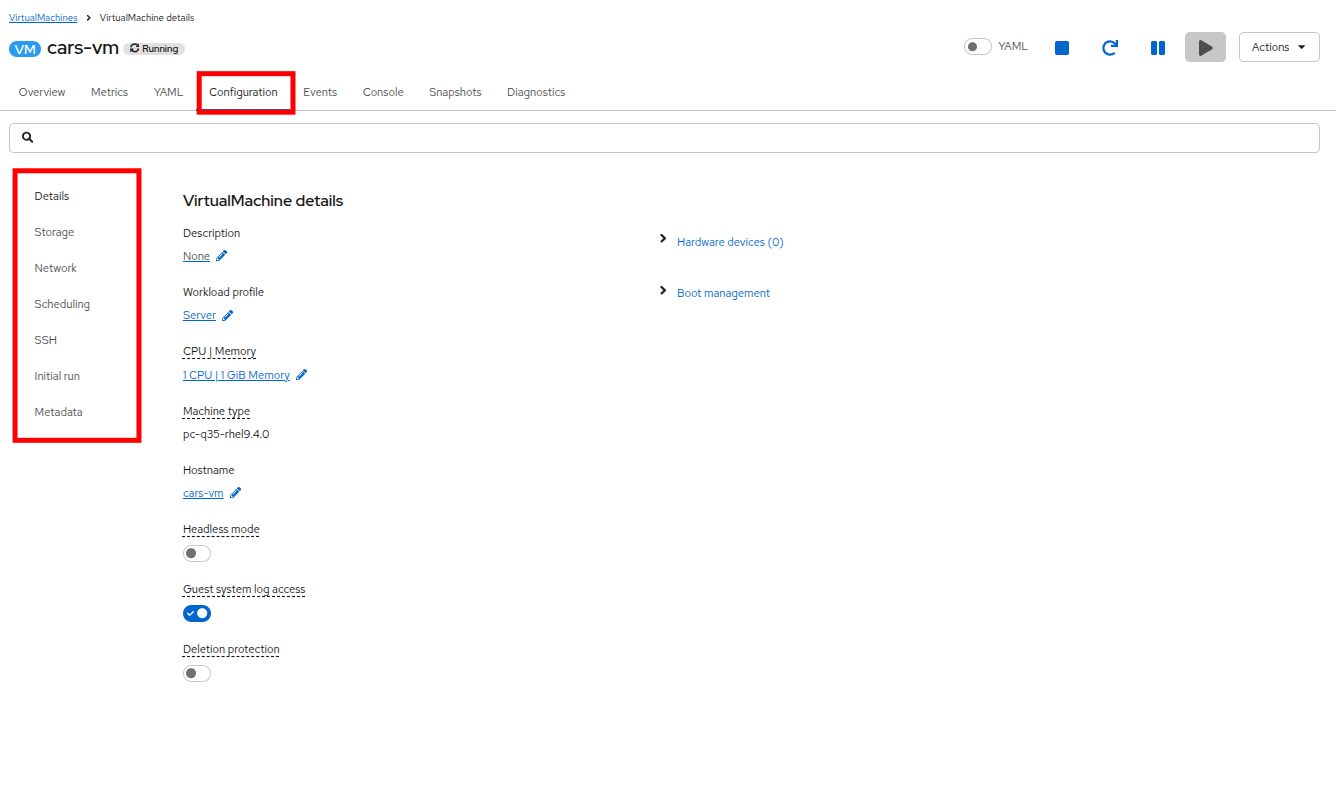Click into the configuration search field
This screenshot has height=792, width=1336.
click(664, 138)
